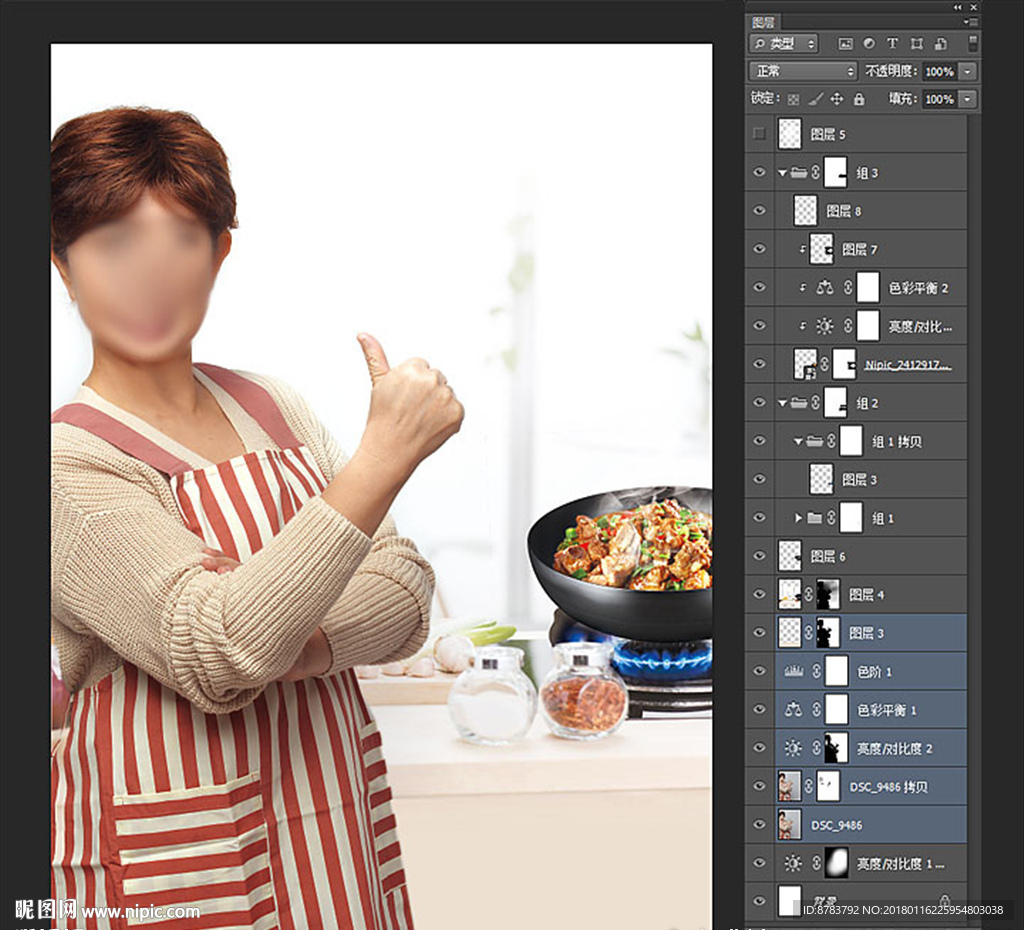The width and height of the screenshot is (1024, 930).
Task: Click the 亮度/对比度 2 sun icon
Action: (793, 748)
